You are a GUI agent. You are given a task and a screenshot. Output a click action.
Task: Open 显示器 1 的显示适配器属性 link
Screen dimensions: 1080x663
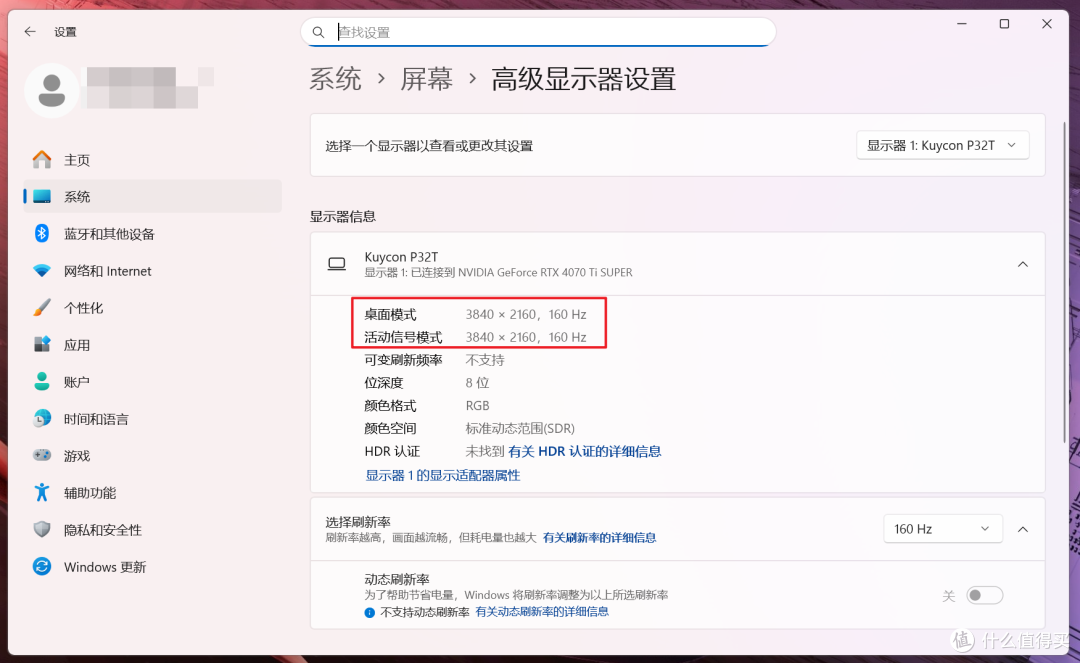point(442,476)
